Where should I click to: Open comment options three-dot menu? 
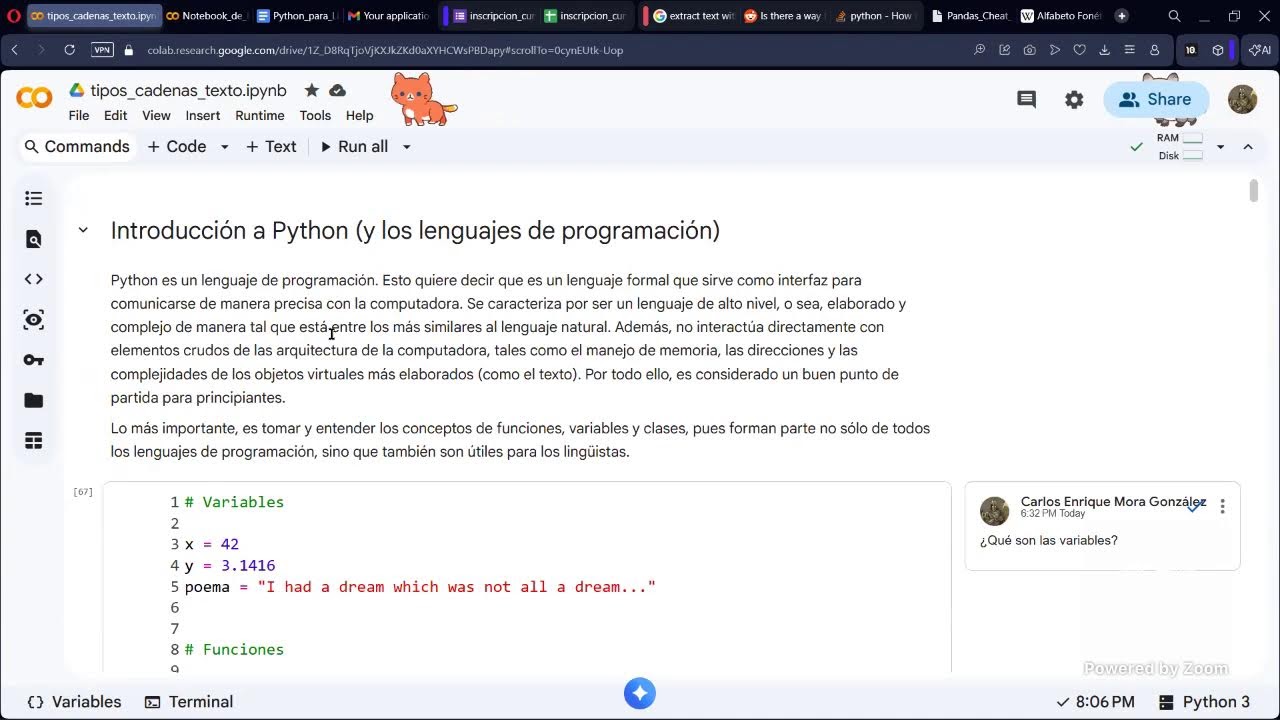click(1222, 507)
